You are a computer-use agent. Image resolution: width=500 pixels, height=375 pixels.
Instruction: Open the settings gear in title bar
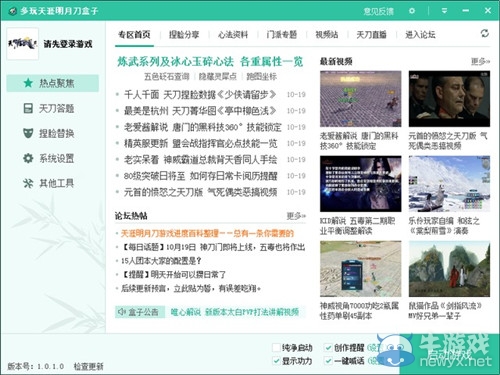tap(412, 11)
